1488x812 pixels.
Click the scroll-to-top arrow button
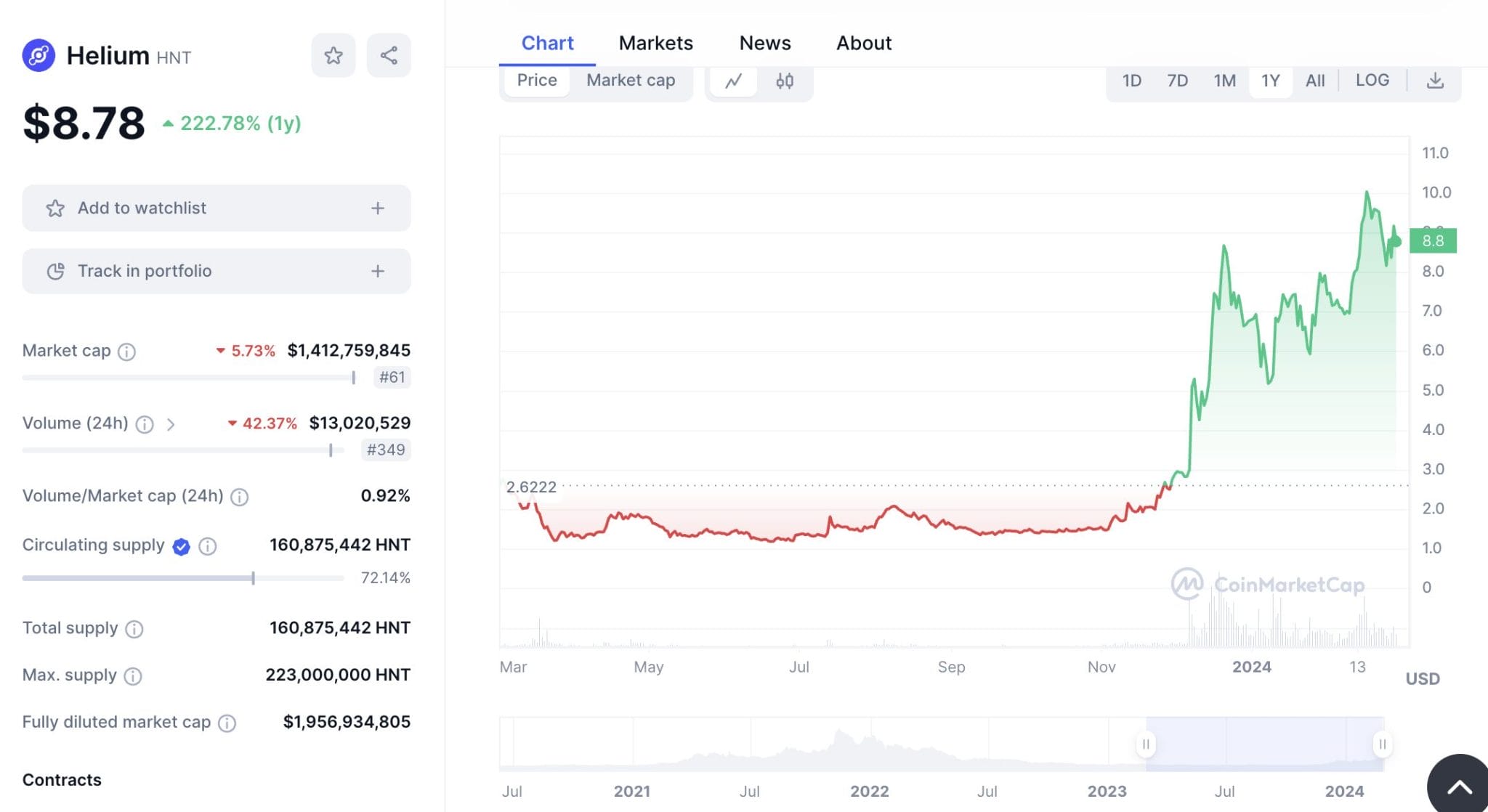pyautogui.click(x=1460, y=785)
